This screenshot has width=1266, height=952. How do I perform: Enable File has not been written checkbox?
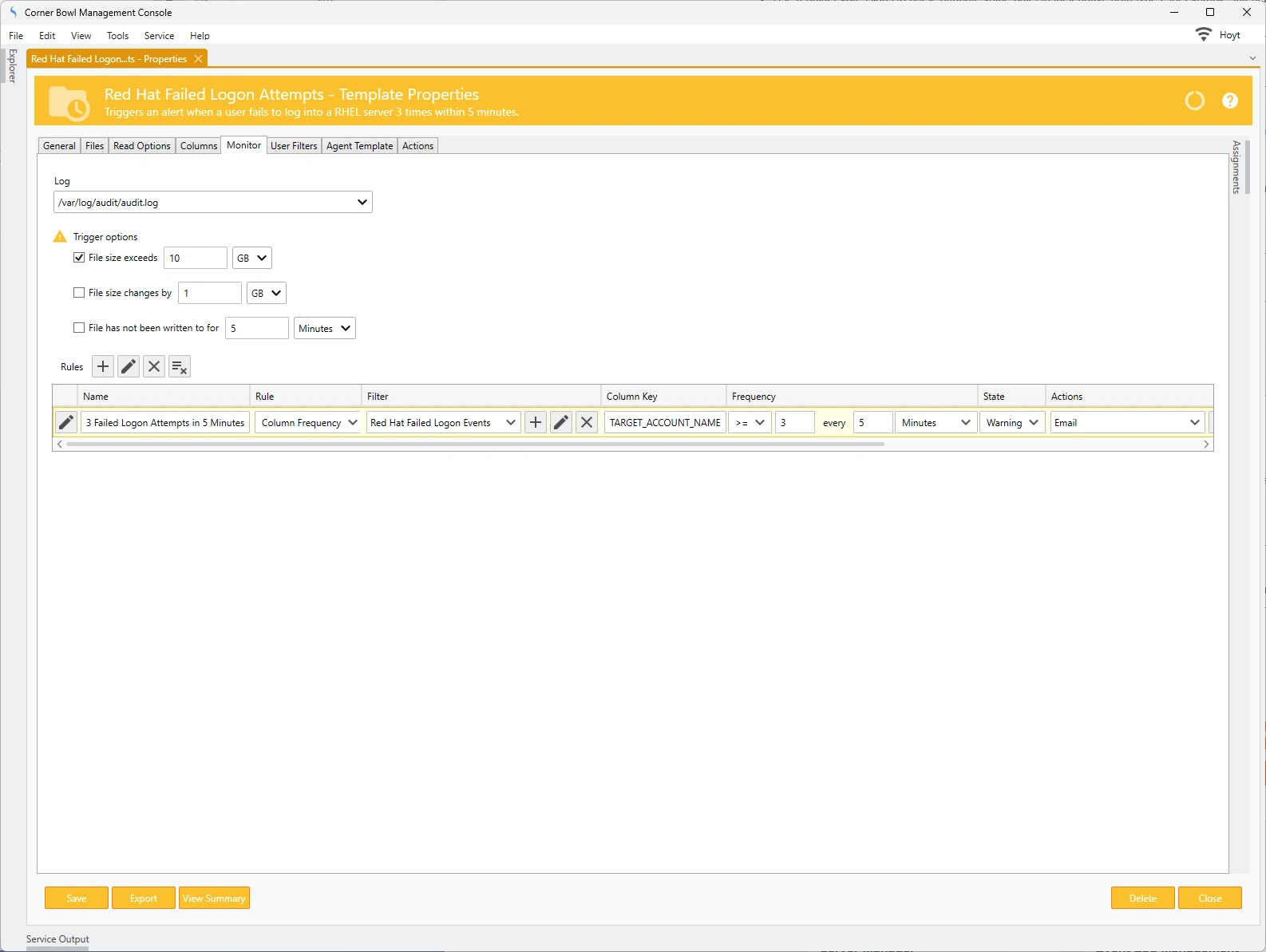coord(79,328)
